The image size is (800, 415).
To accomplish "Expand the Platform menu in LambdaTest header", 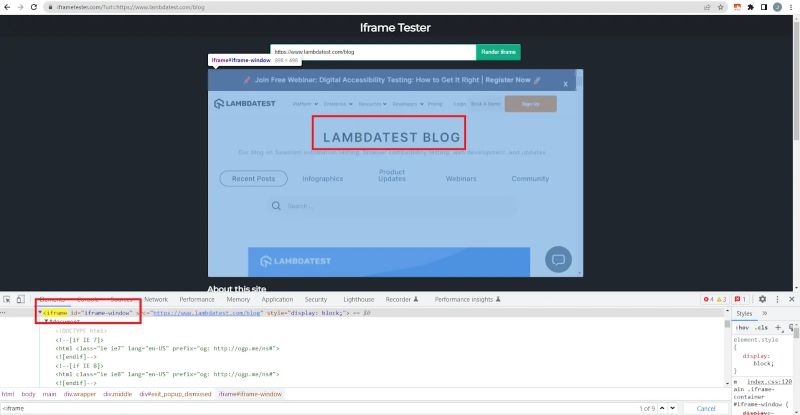I will 305,104.
